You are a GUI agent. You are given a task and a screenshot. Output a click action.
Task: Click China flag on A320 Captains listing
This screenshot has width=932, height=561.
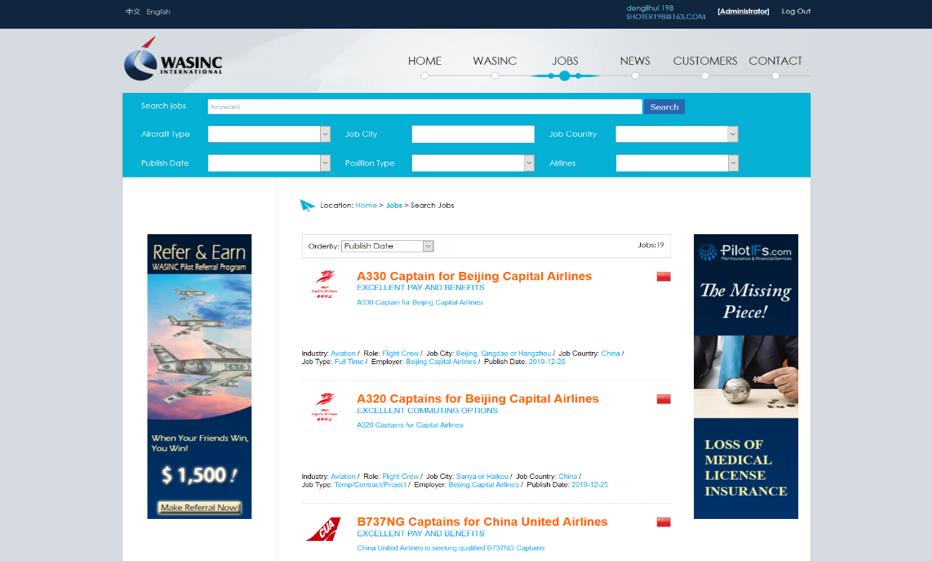663,399
